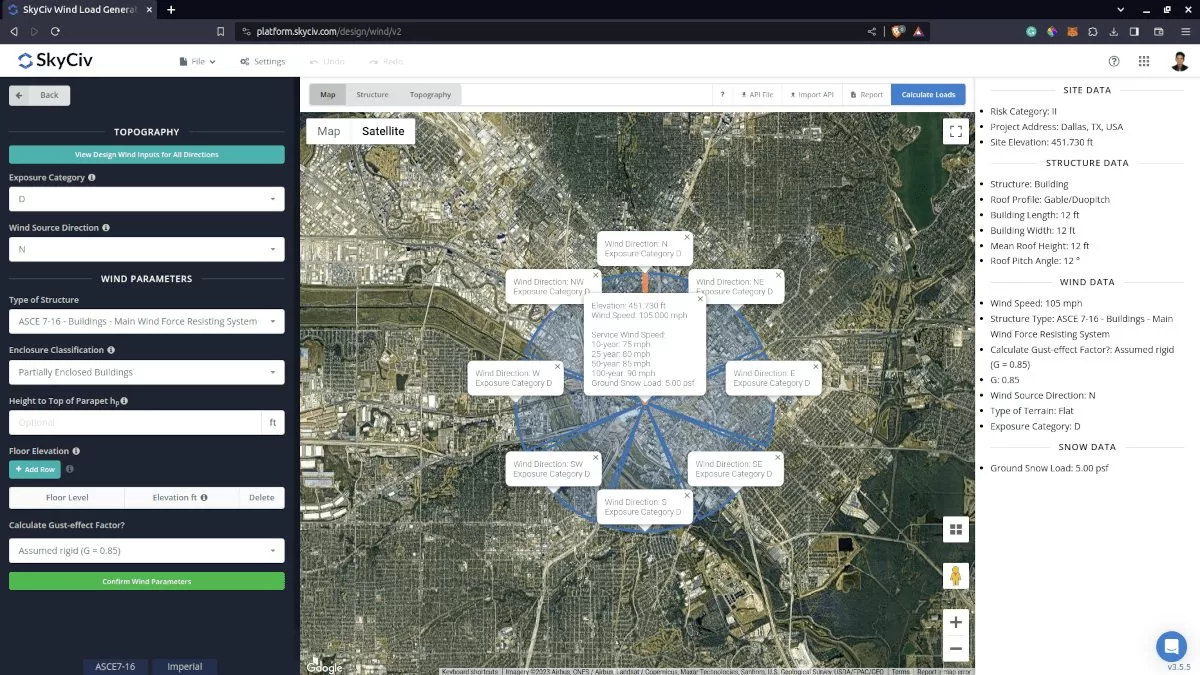Zoom out on the map
Screen dimensions: 1200x675
pyautogui.click(x=955, y=648)
